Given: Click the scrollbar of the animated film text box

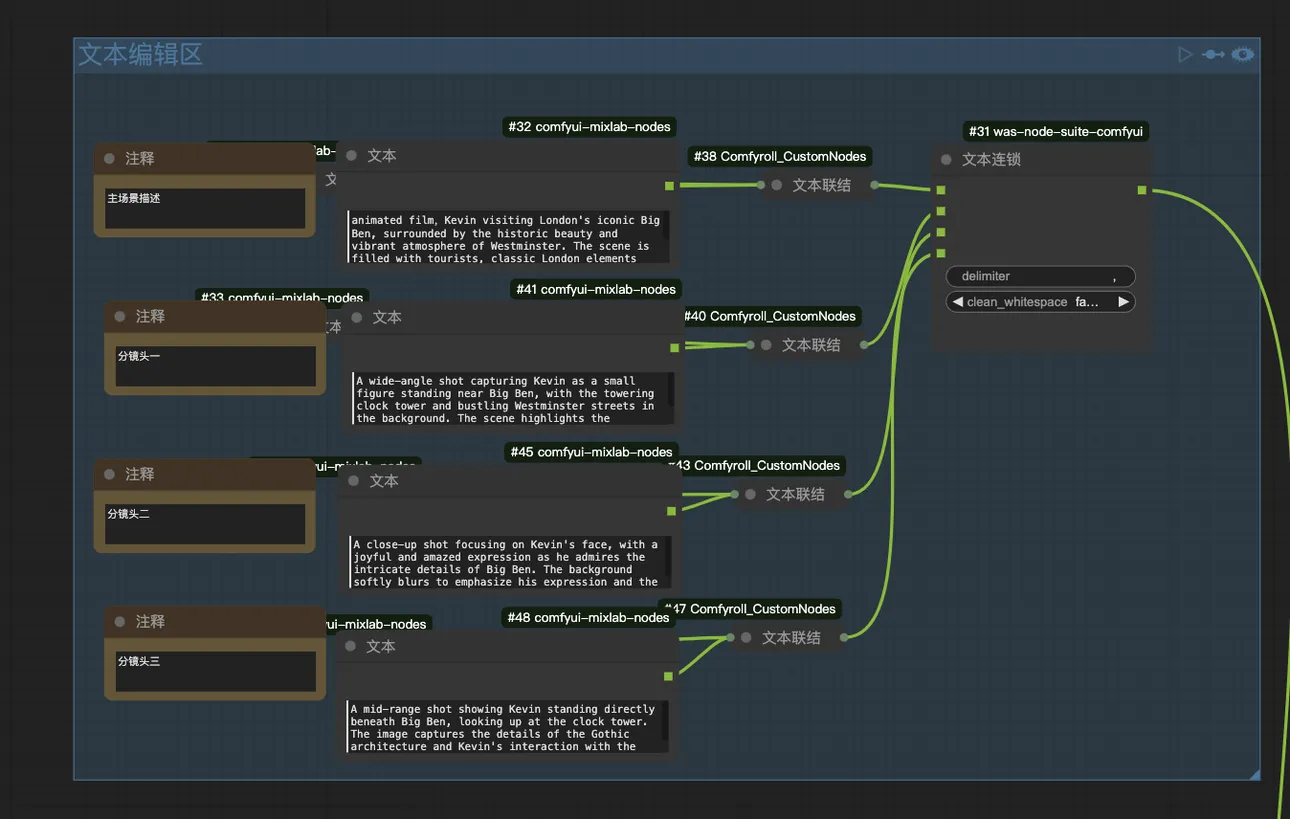Looking at the screenshot, I should 666,236.
